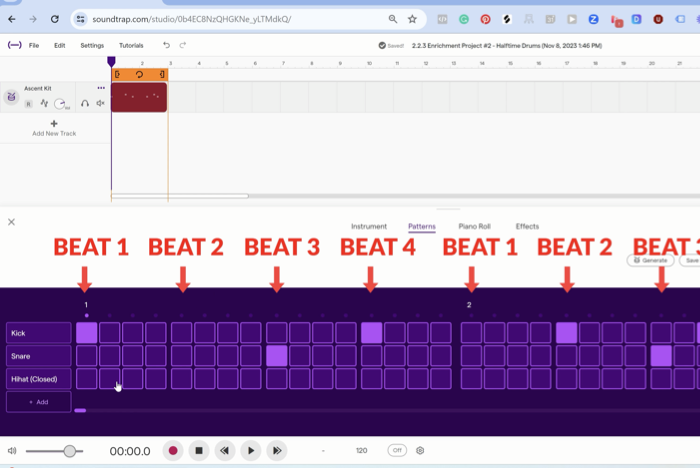Turn off the lit Kick step on beat 1 of bar 1
700x468 pixels.
pos(87,333)
